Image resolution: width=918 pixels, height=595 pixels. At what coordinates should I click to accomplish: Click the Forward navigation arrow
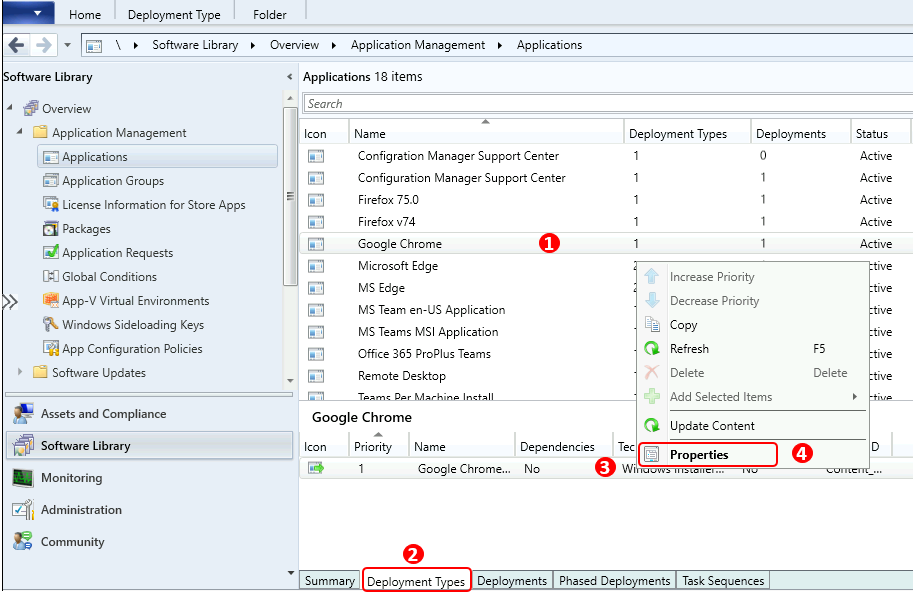(44, 45)
